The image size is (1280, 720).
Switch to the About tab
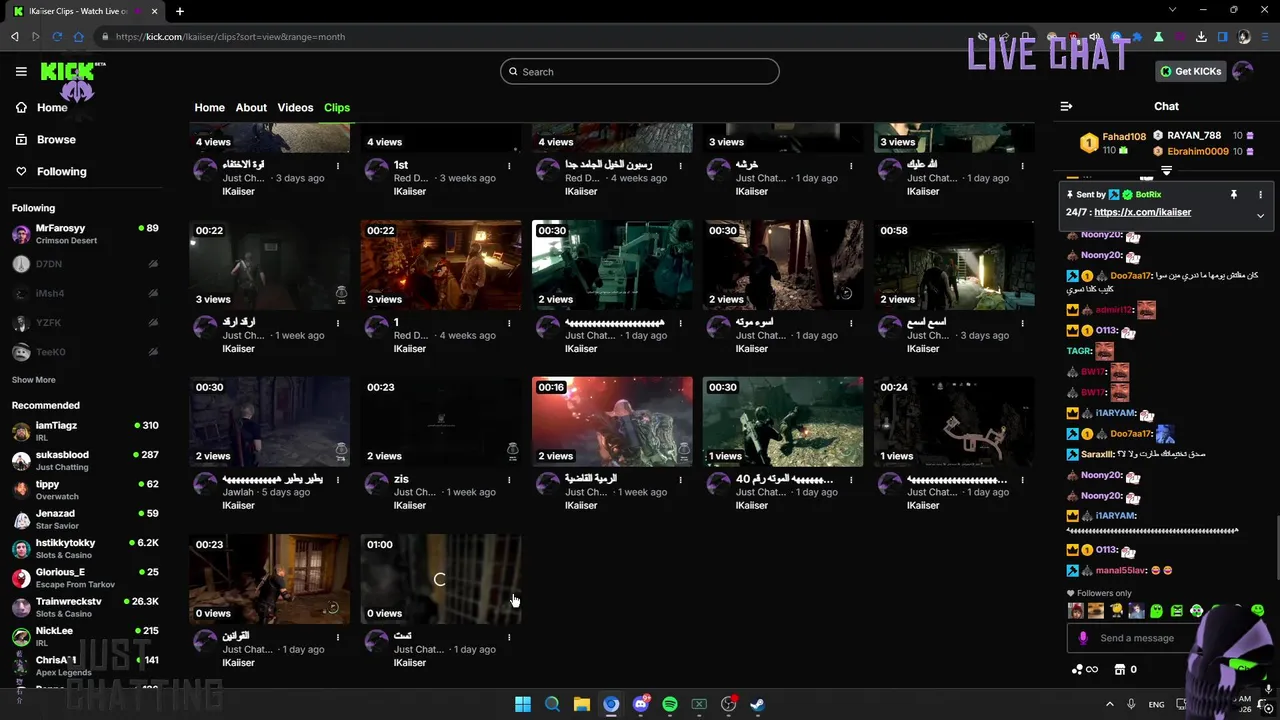pos(251,107)
